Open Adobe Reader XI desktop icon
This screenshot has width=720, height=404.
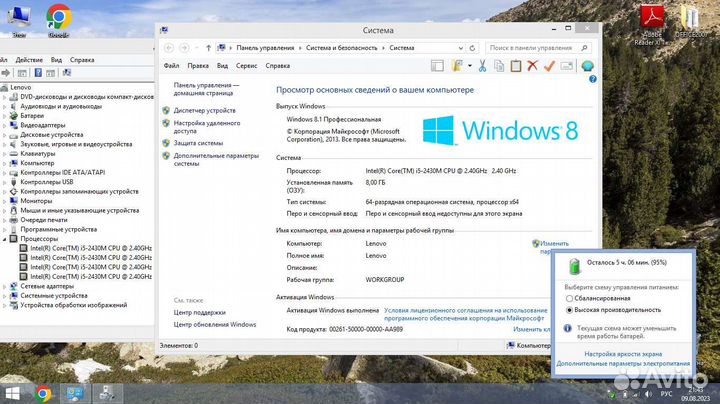[652, 25]
